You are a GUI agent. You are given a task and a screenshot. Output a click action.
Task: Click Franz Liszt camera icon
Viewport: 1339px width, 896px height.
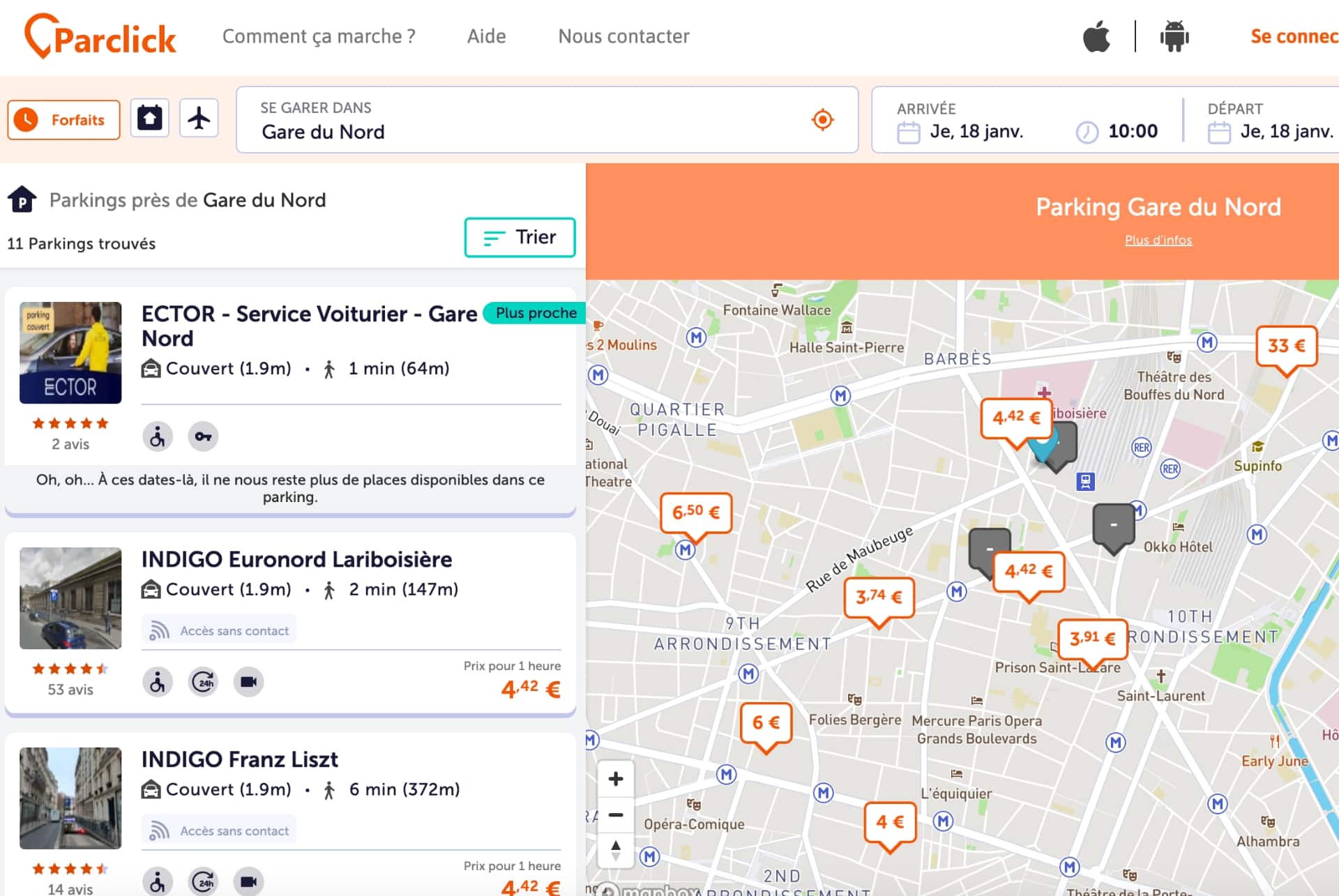[x=249, y=881]
